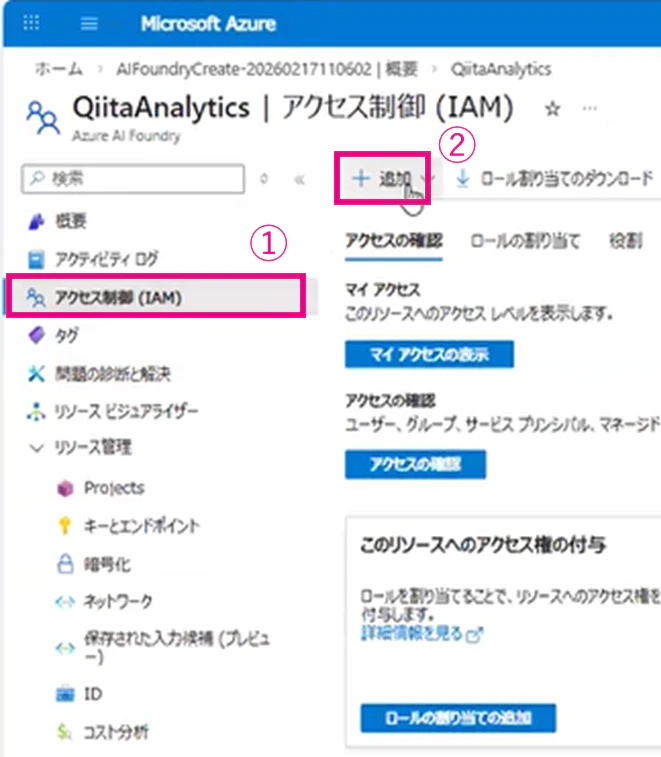
Task: Click the アクセス制御 (IAM) sidebar icon
Action: tap(36, 297)
